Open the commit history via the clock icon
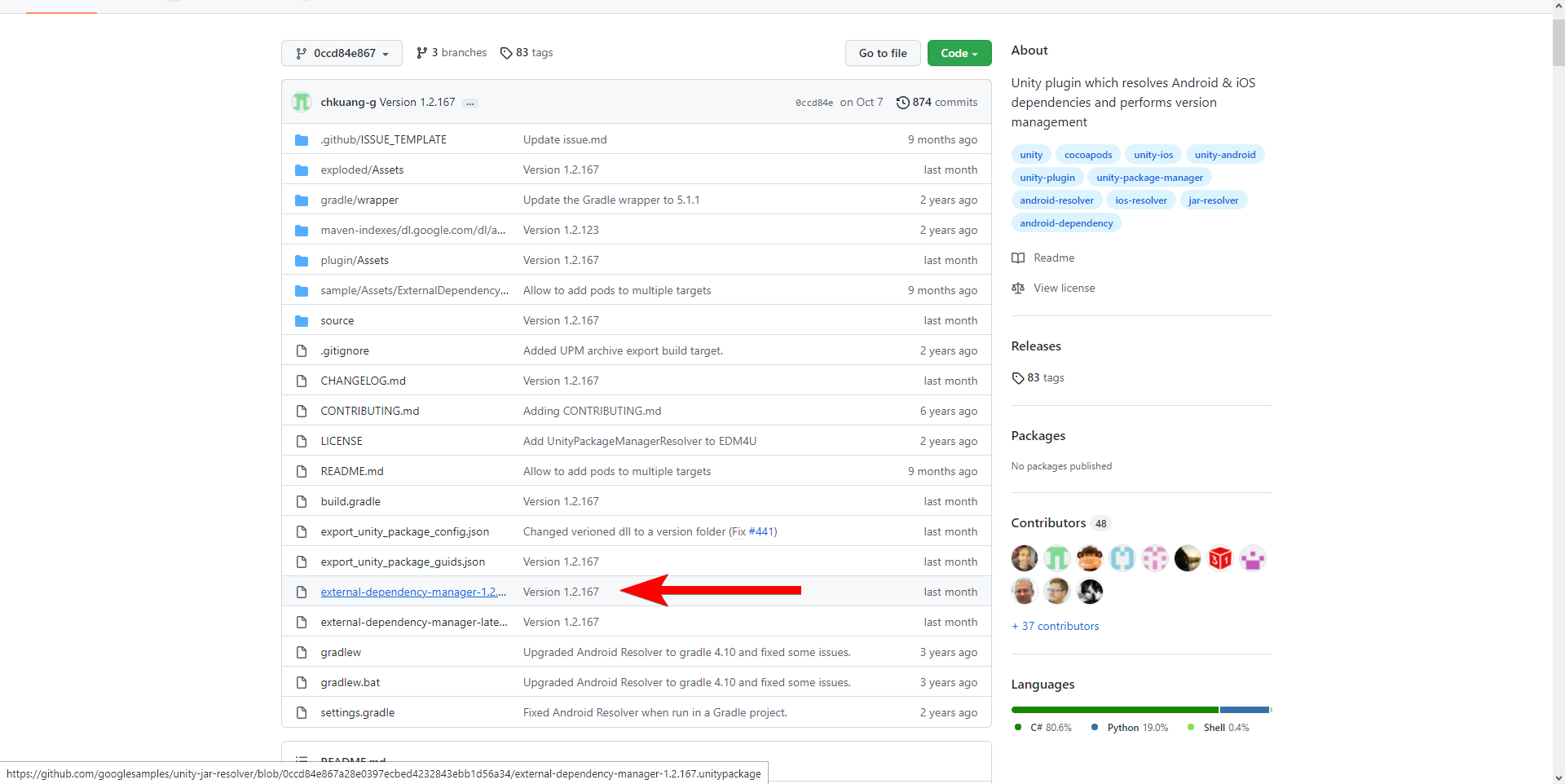The image size is (1565, 784). click(x=903, y=103)
